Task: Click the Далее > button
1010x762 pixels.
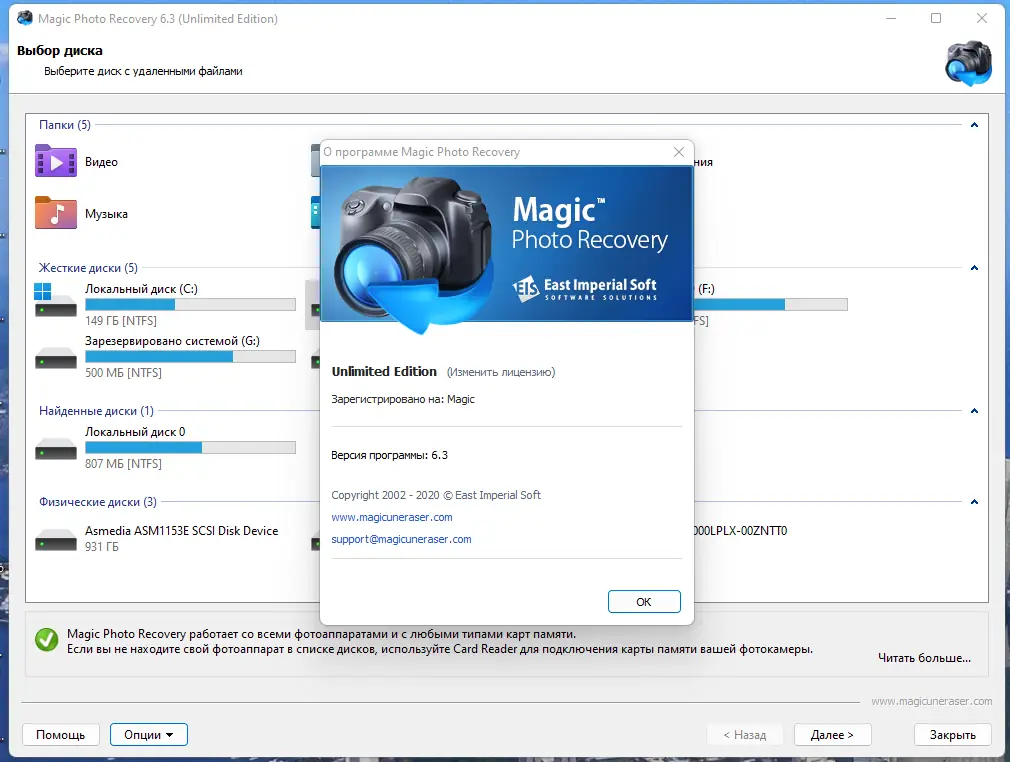Action: coord(832,734)
